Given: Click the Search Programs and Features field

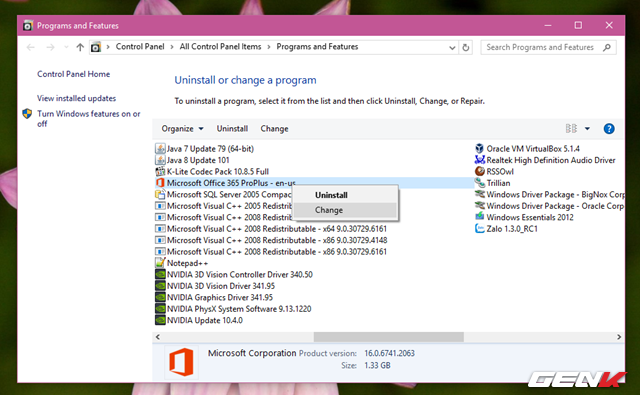Looking at the screenshot, I should (x=548, y=47).
